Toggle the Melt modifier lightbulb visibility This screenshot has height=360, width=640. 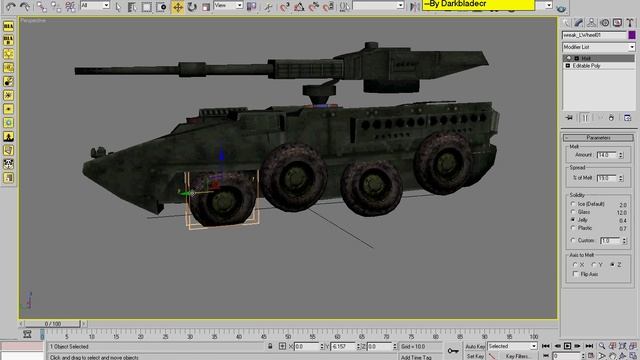point(568,58)
